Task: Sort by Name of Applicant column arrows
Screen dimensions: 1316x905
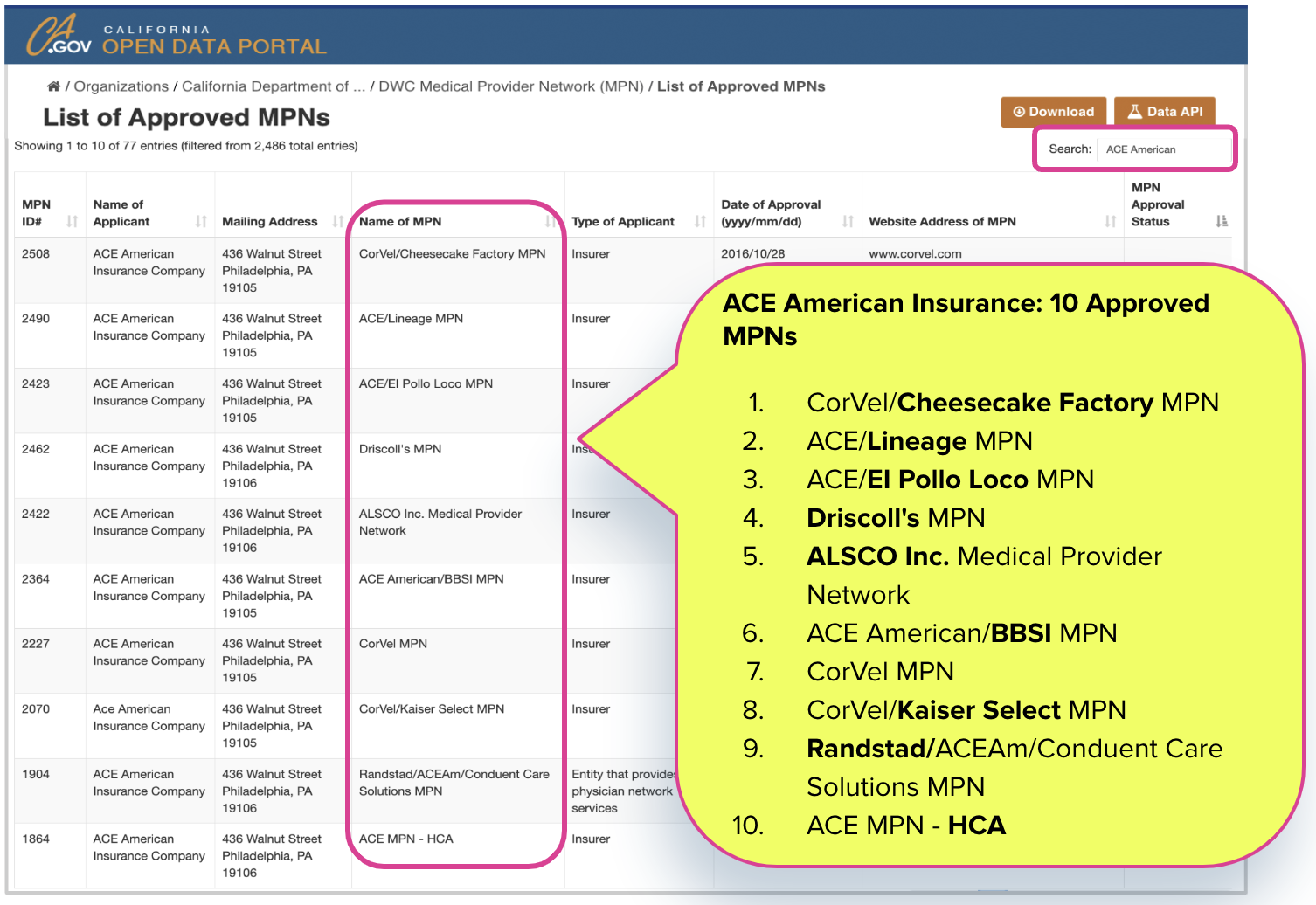Action: (x=201, y=221)
